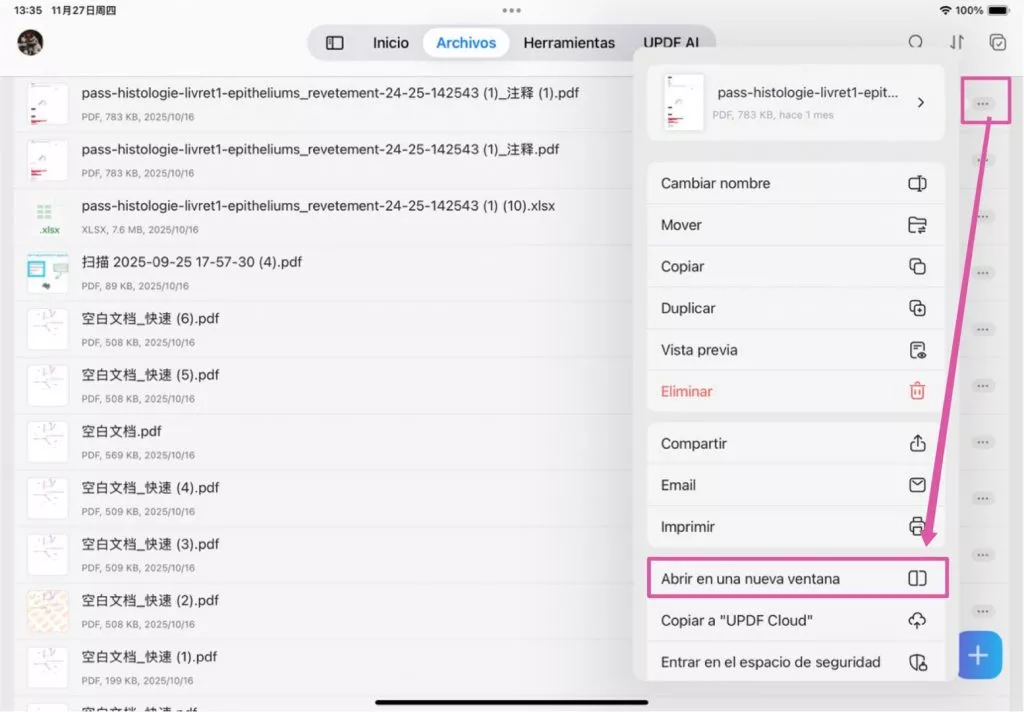The height and width of the screenshot is (712, 1024).
Task: Toggle the sidebar panel icon
Action: (334, 43)
